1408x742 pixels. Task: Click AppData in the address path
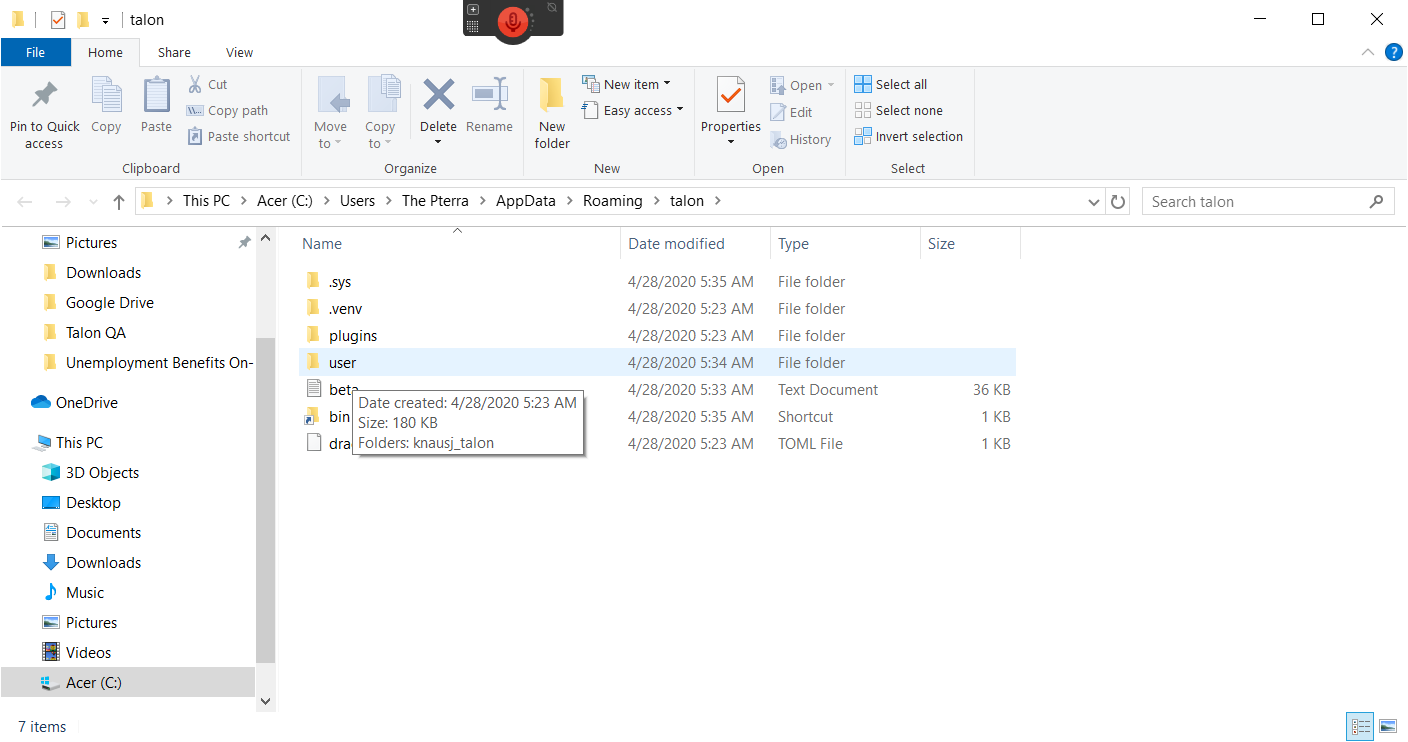(525, 201)
